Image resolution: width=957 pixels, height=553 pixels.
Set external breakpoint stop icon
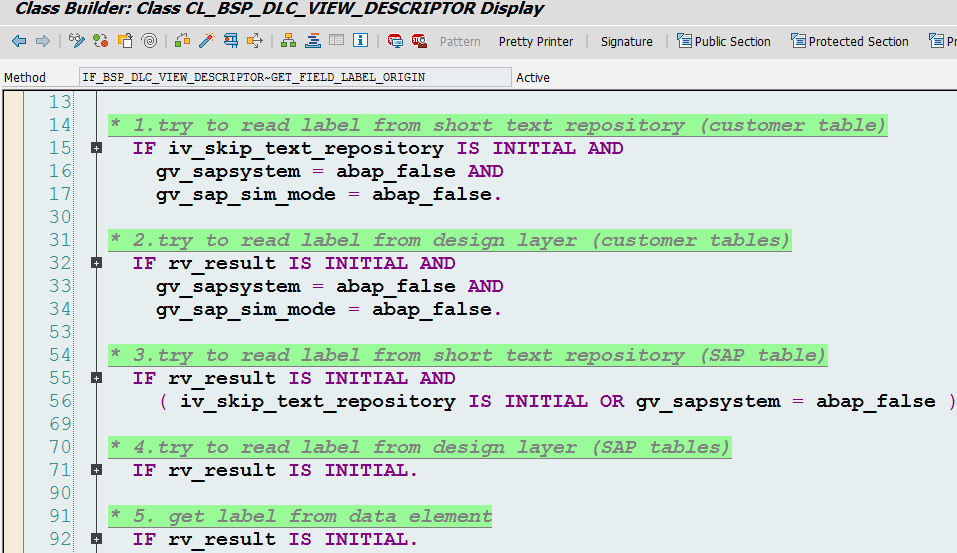pos(419,41)
